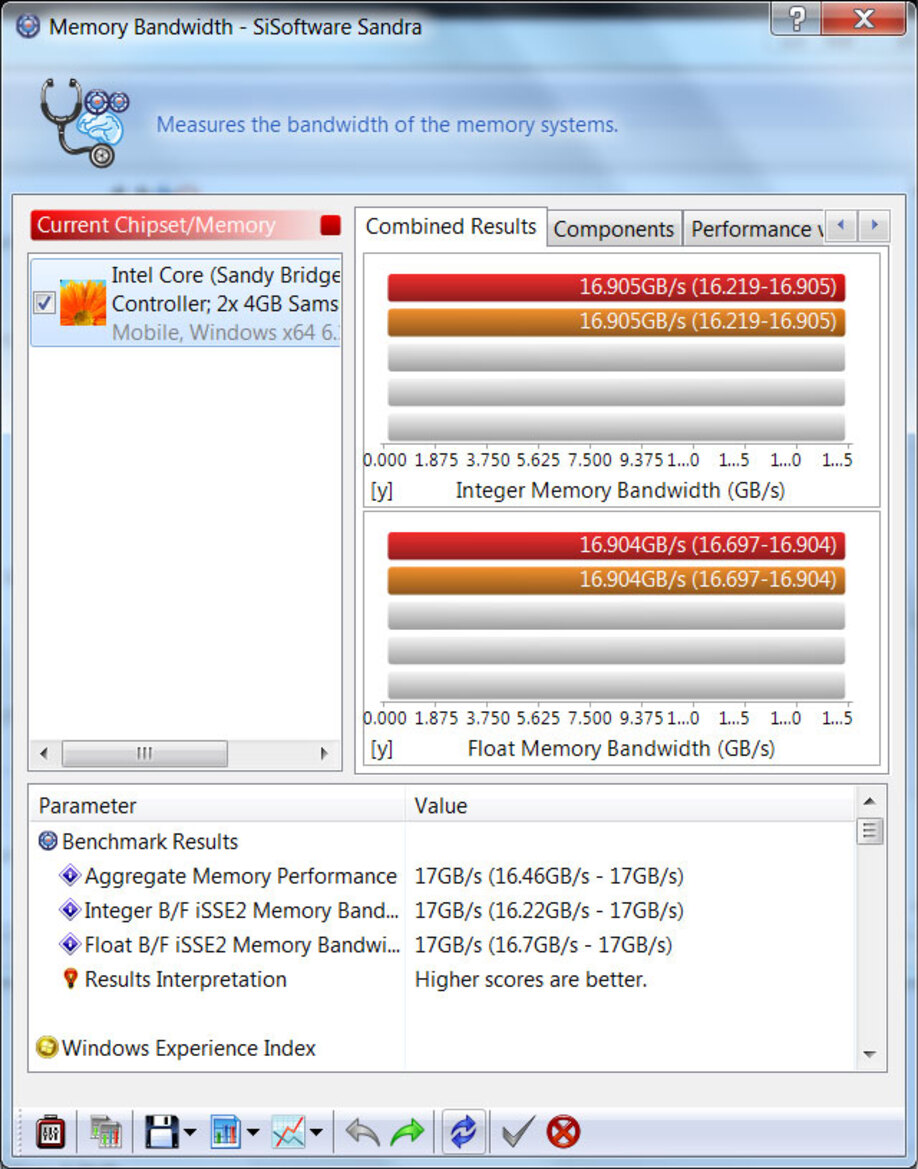The width and height of the screenshot is (918, 1169).
Task: Click [y] label of Integer chart
Action: [x=381, y=491]
